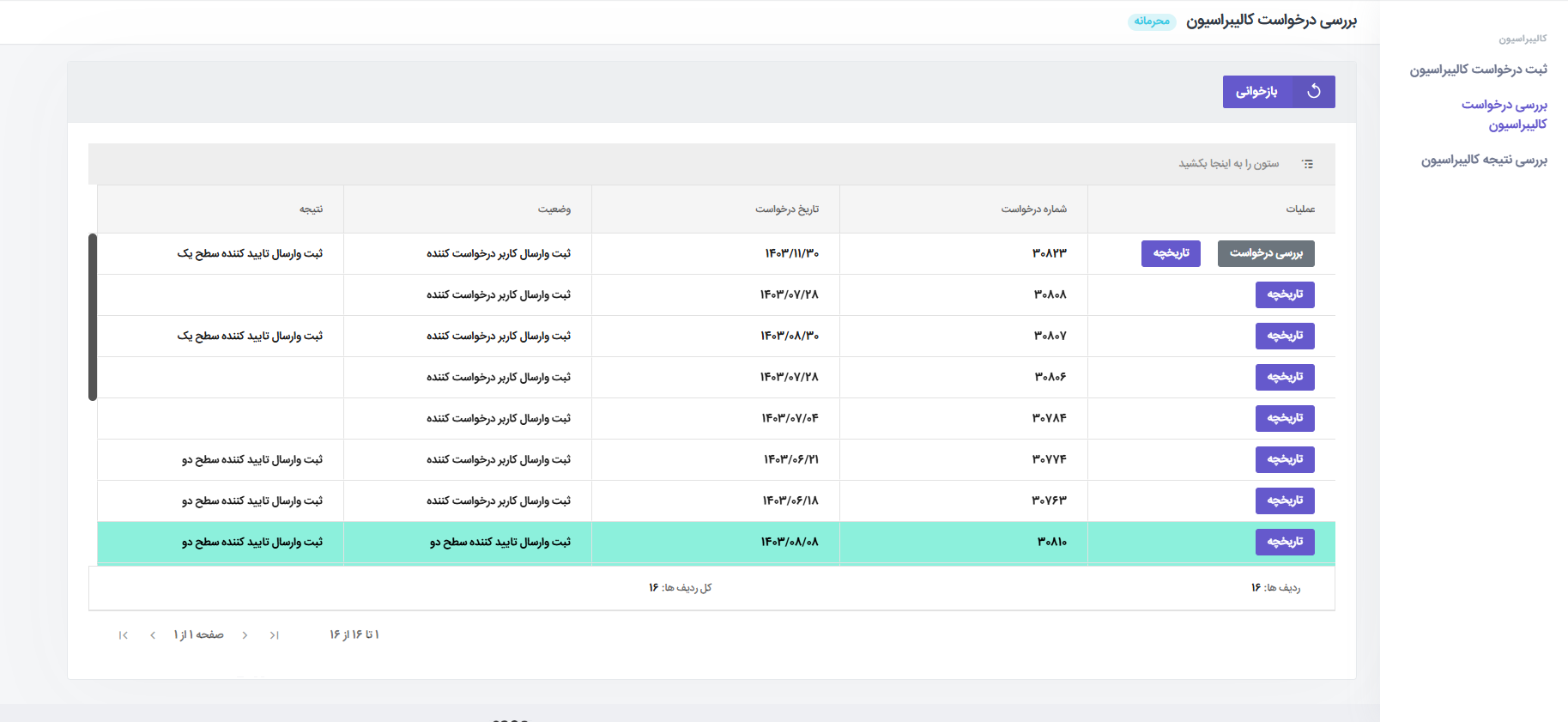
Task: Click the plain left chevron pagination icon
Action: point(153,635)
